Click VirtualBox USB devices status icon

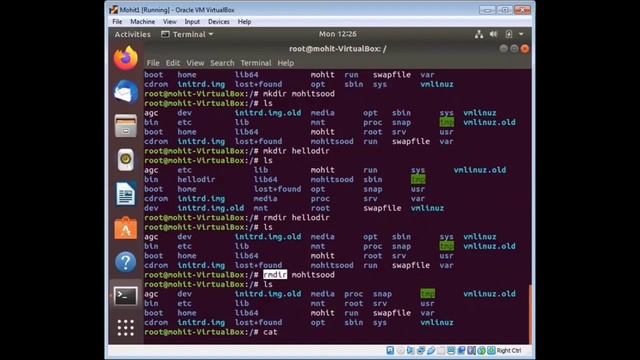click(x=431, y=351)
